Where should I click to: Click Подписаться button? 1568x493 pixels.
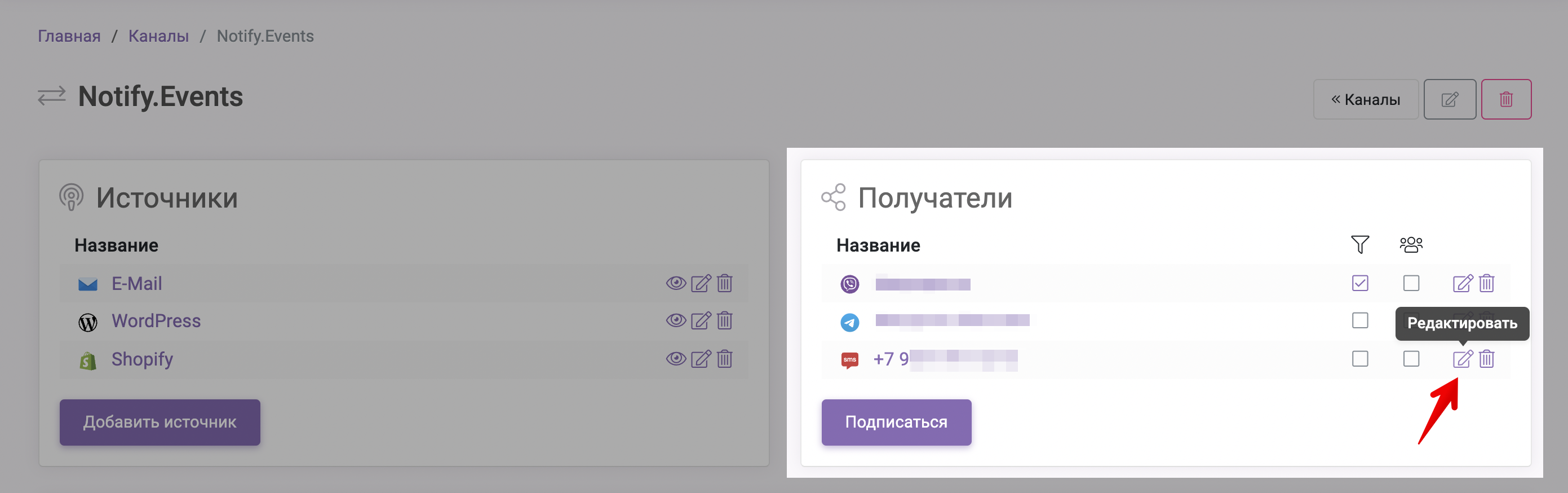tap(896, 422)
